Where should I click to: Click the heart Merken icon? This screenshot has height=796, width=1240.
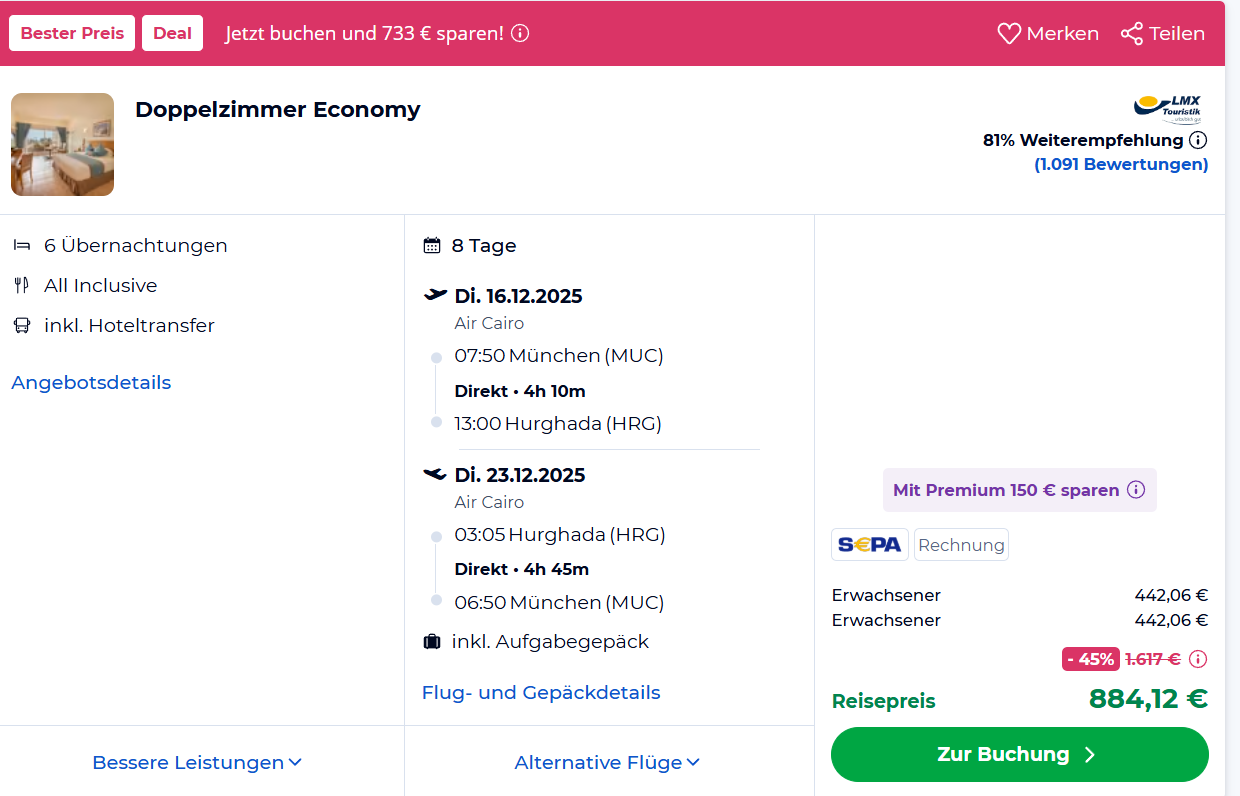(x=1009, y=33)
